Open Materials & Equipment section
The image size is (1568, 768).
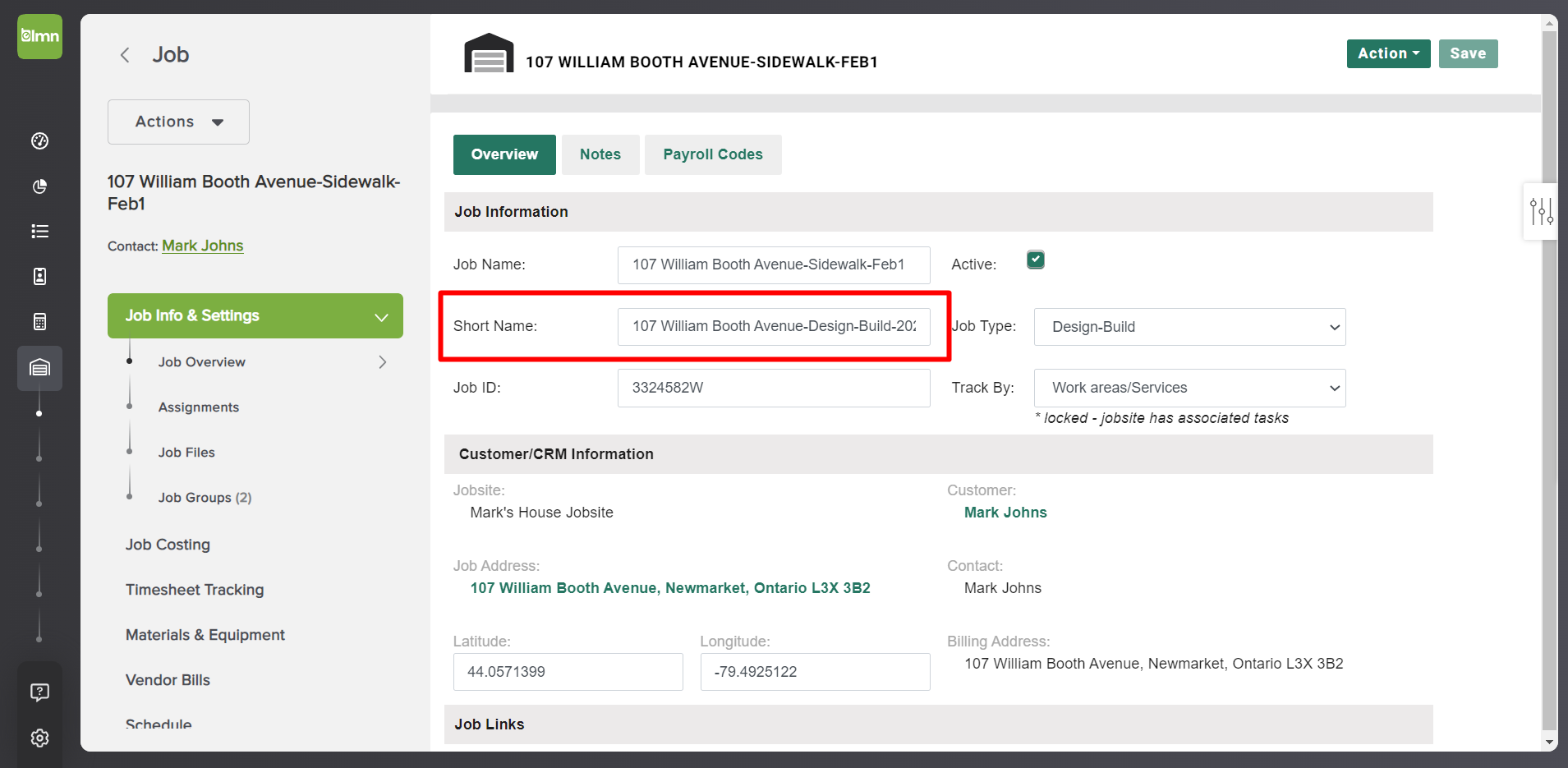205,635
